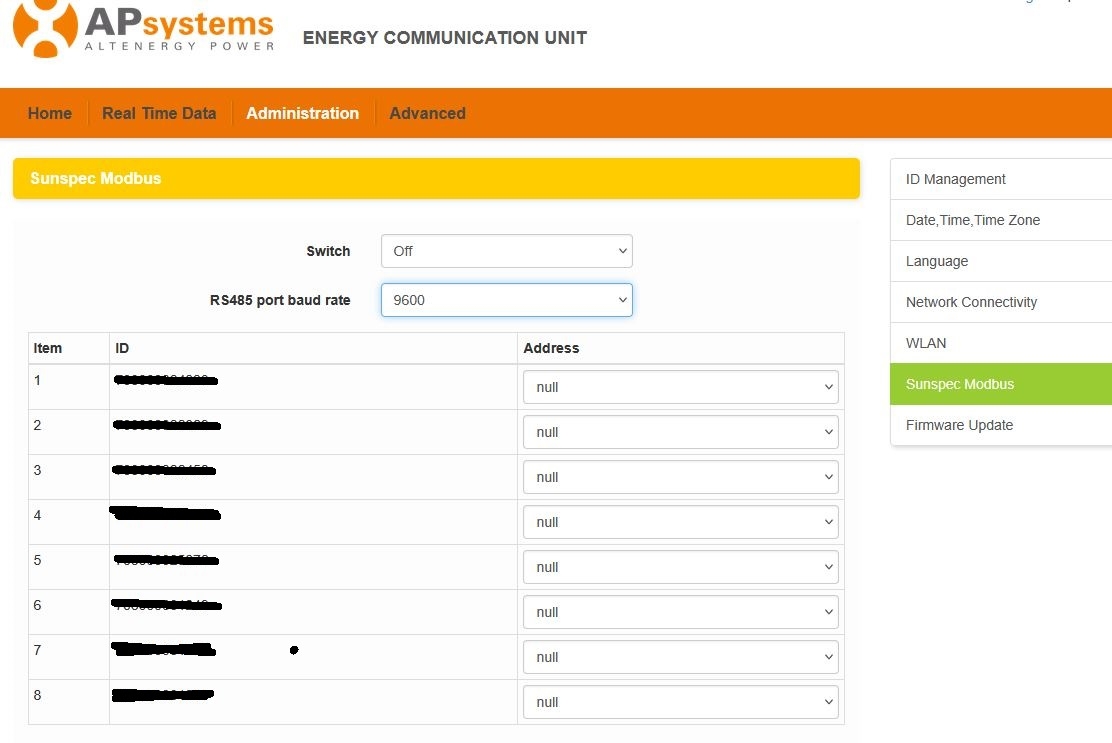Open ID Management in sidebar
This screenshot has height=743, width=1112.
pos(956,179)
